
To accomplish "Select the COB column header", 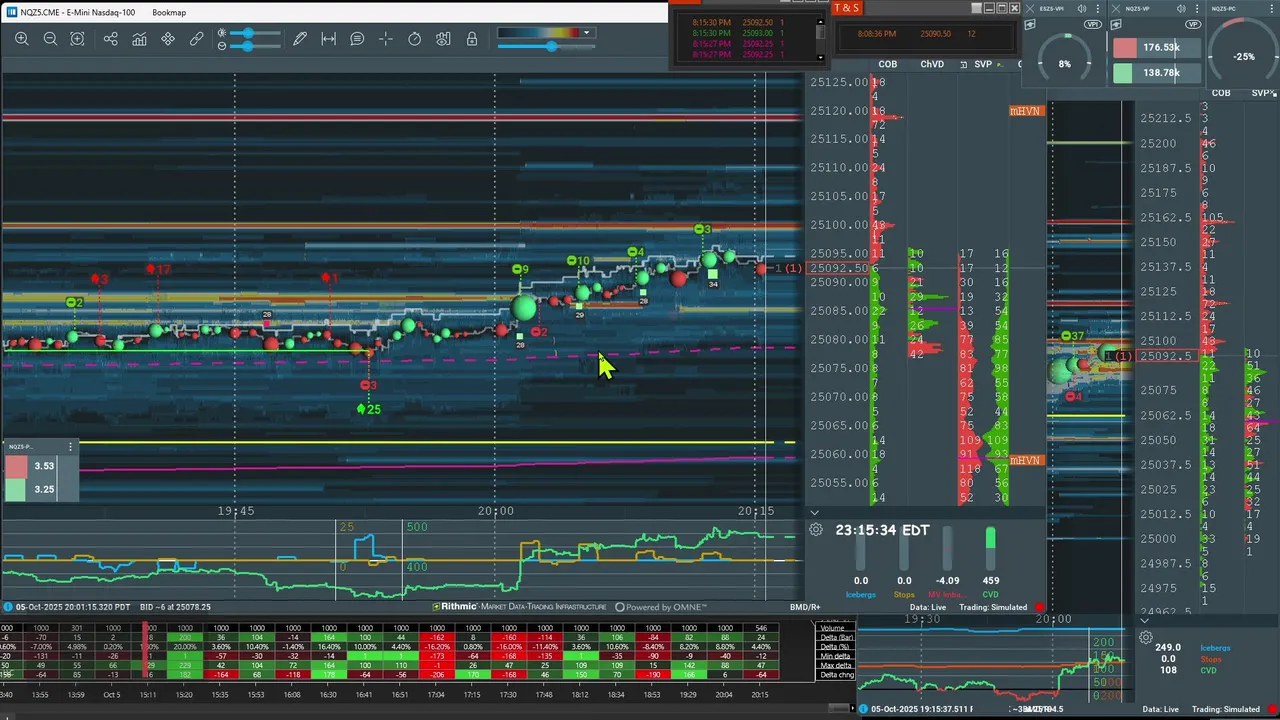I will 887,64.
